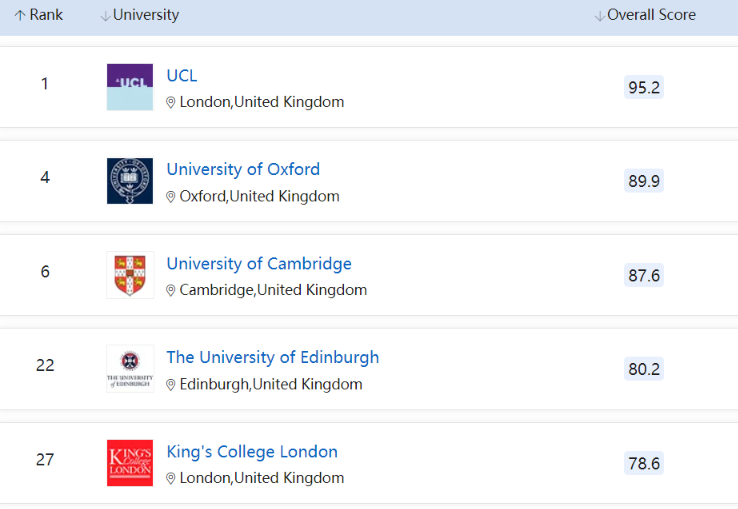Image resolution: width=738 pixels, height=509 pixels.
Task: Click location pin icon beside Cambridge,United Kingdom
Action: pyautogui.click(x=171, y=291)
